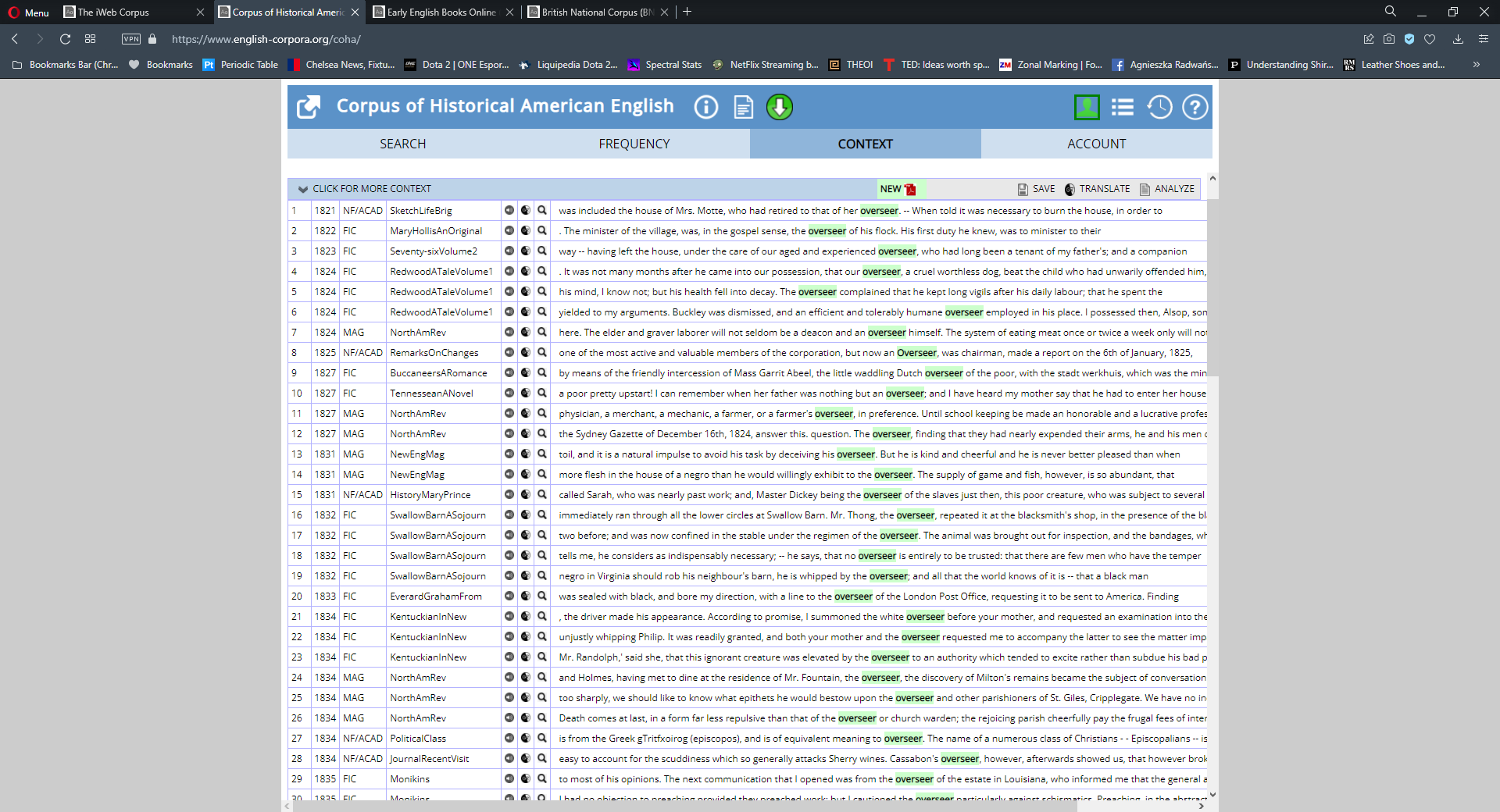Click the magnifier icon in row 20 EverardGrahamFrom
This screenshot has height=812, width=1500.
(542, 596)
